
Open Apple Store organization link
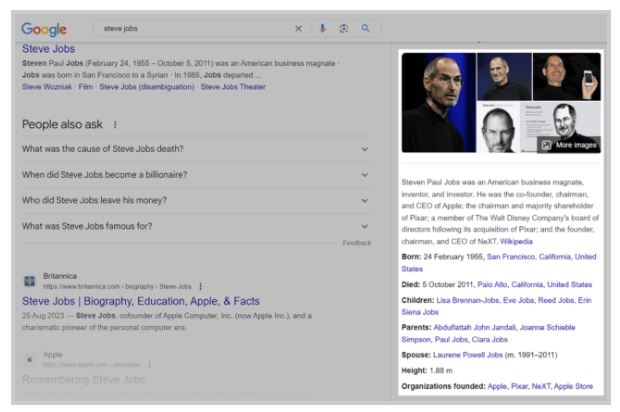573,386
